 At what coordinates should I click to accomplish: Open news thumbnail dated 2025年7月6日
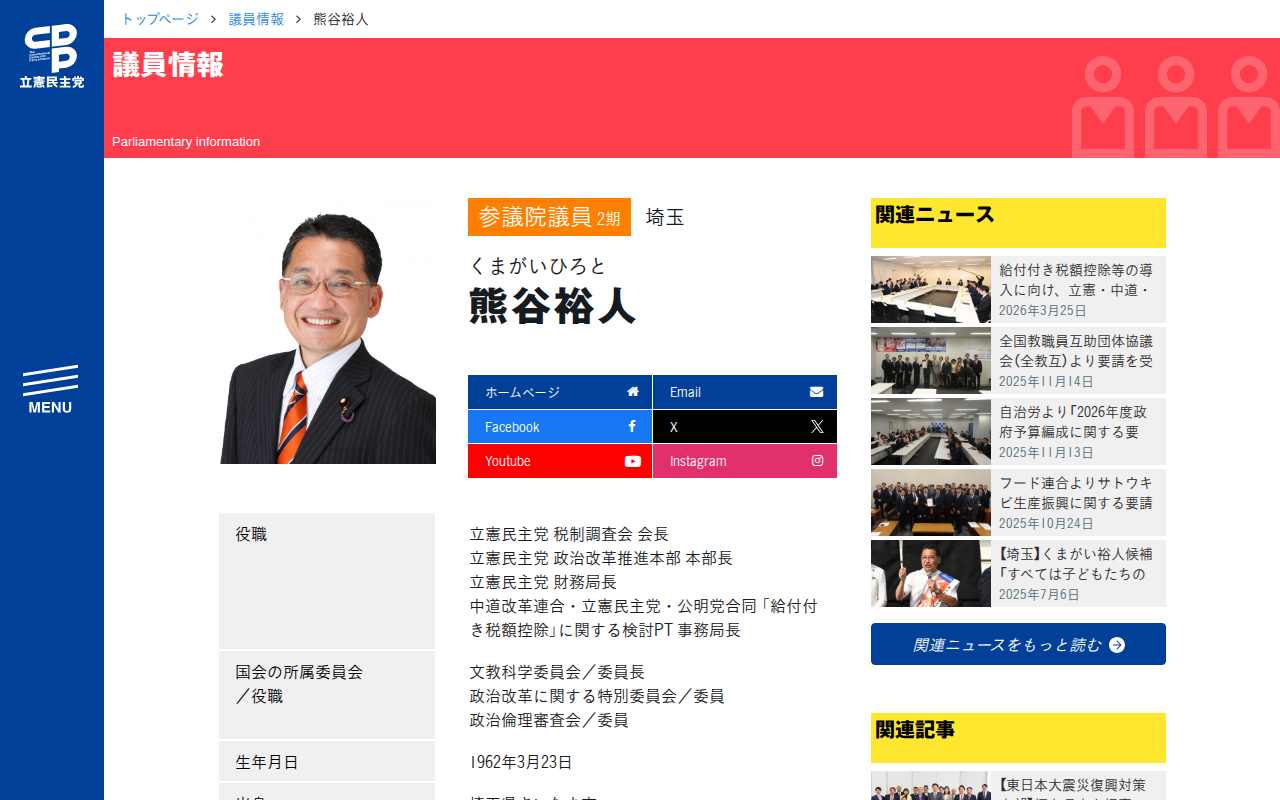click(x=931, y=573)
